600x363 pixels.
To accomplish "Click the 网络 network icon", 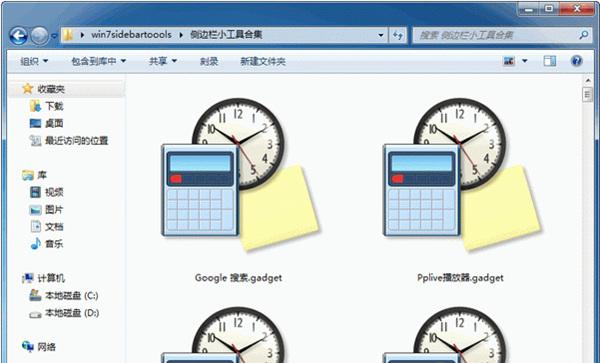I will [x=28, y=347].
